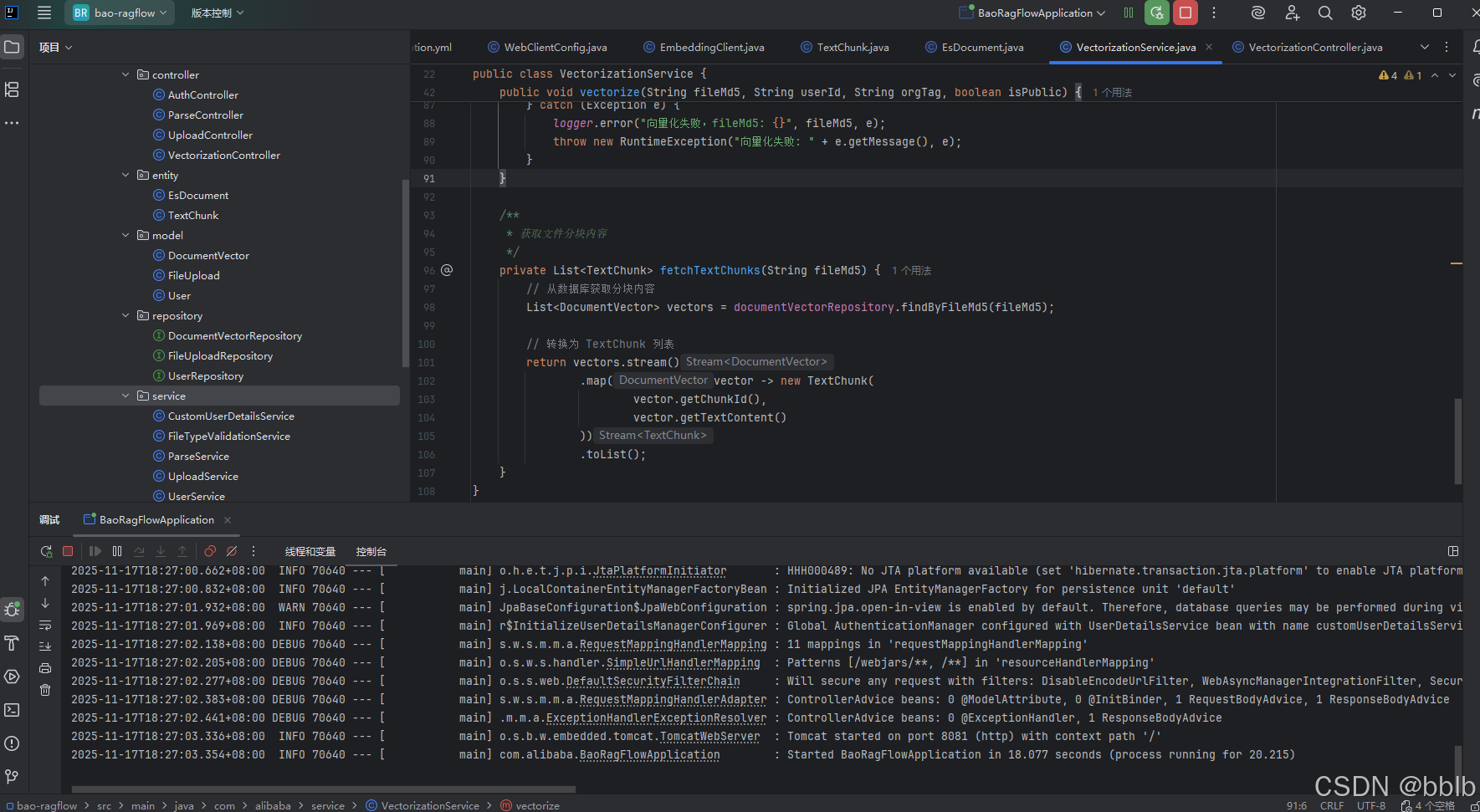Open the Terminal tool window icon
This screenshot has height=812, width=1480.
coord(12,710)
